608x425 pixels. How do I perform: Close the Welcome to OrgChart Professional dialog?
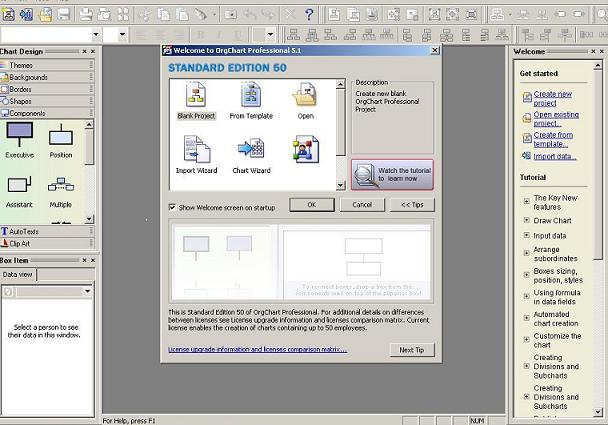[435, 50]
